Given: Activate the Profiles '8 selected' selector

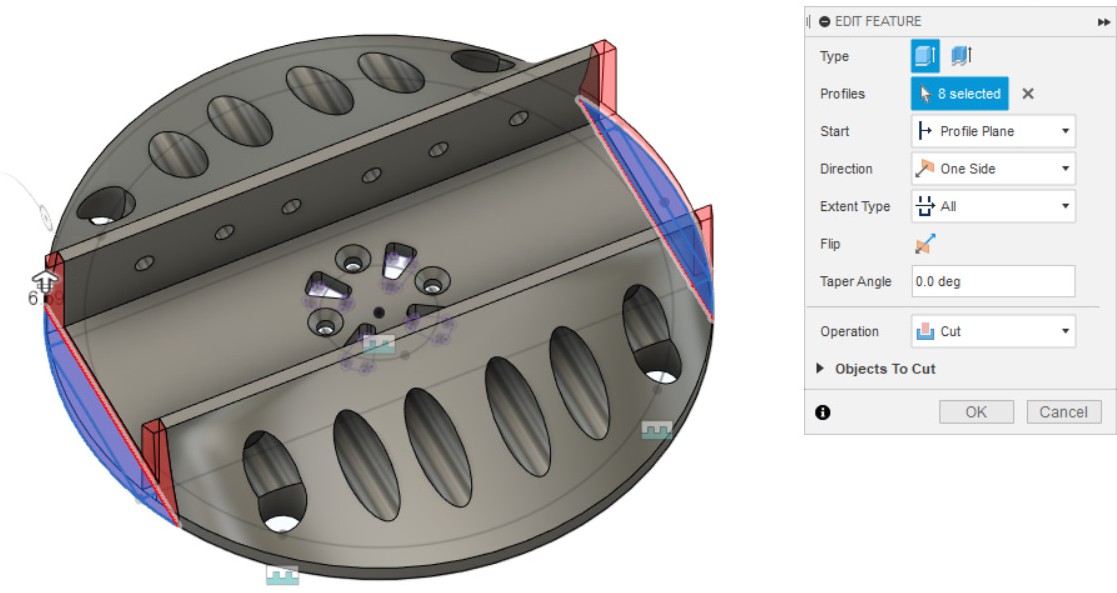Looking at the screenshot, I should click(959, 94).
